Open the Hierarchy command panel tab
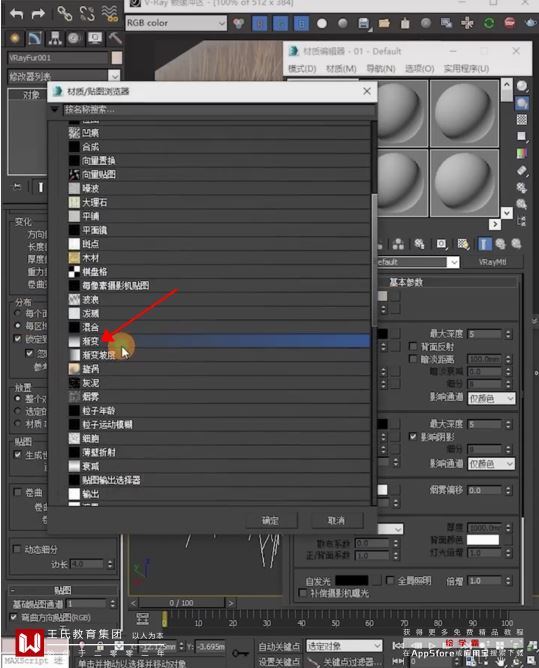 coord(55,39)
